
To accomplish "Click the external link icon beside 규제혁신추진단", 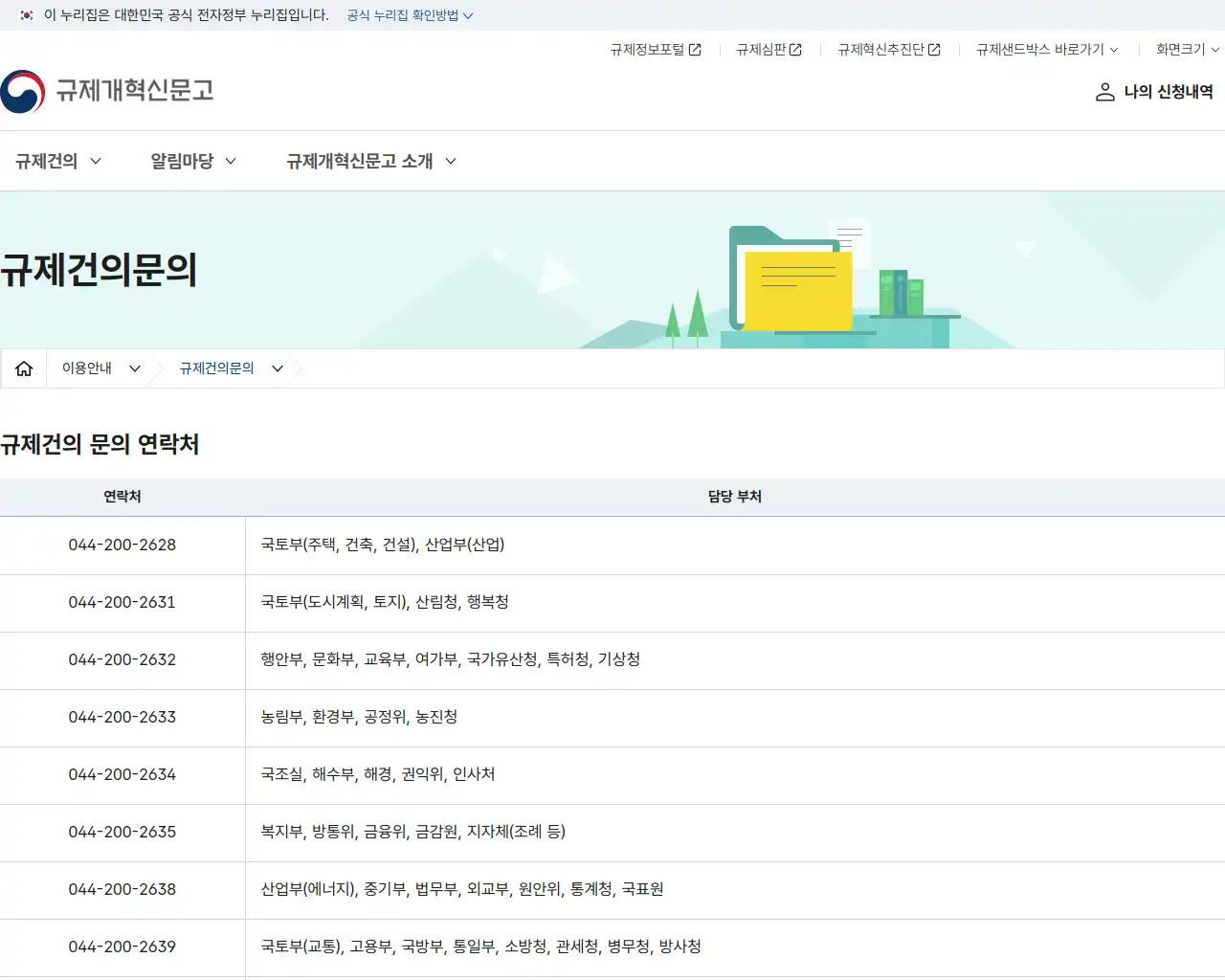I will click(x=935, y=50).
